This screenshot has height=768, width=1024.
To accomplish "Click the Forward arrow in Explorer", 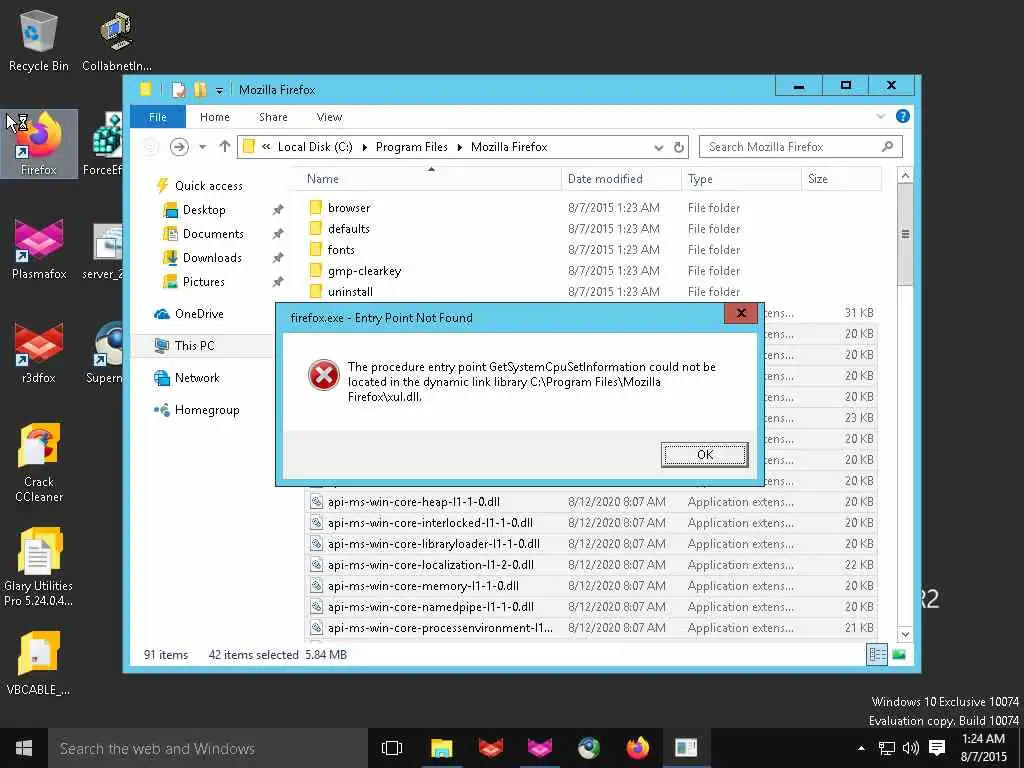I will [x=179, y=147].
